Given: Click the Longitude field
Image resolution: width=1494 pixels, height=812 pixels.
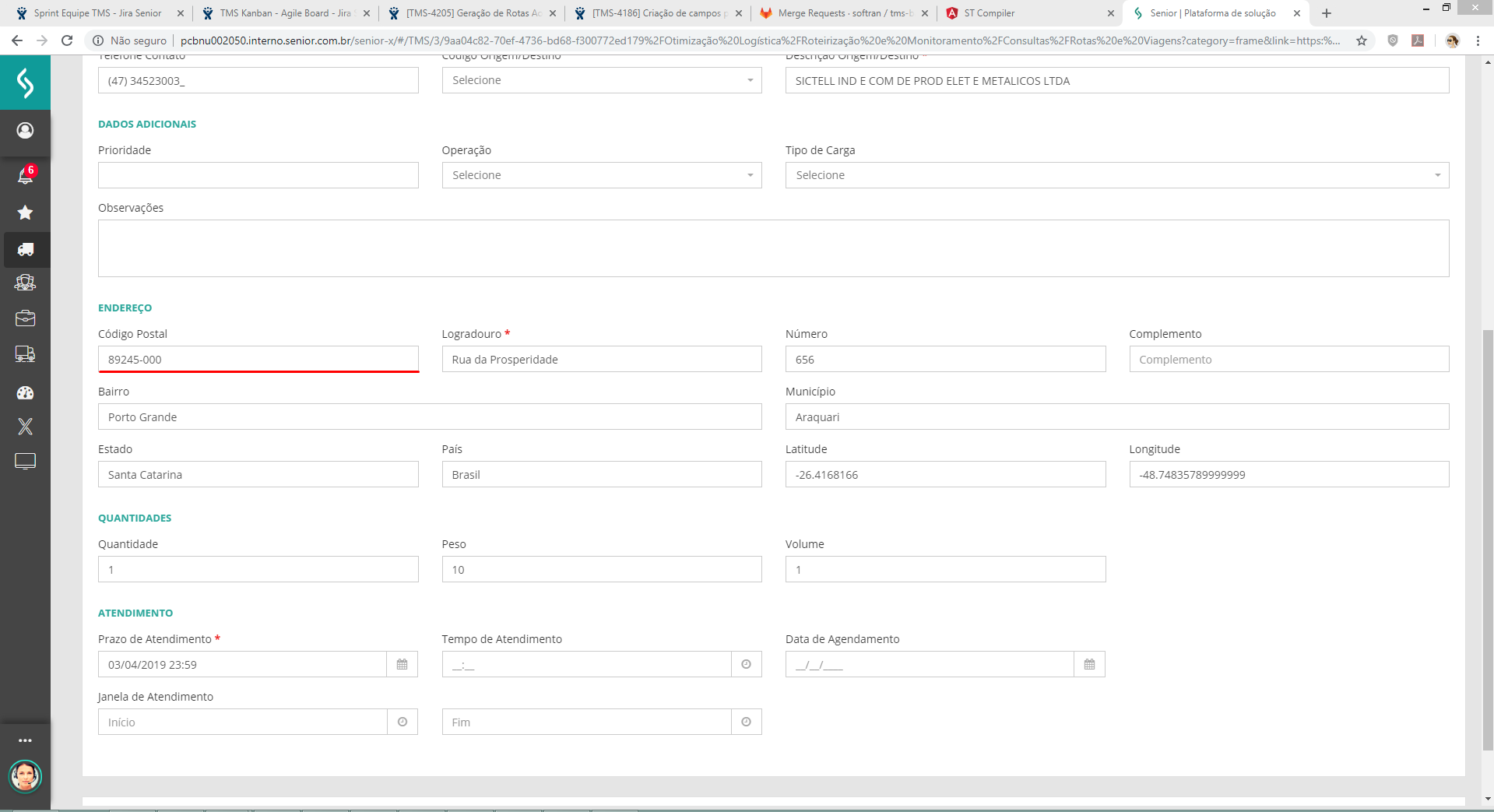Looking at the screenshot, I should [1289, 474].
